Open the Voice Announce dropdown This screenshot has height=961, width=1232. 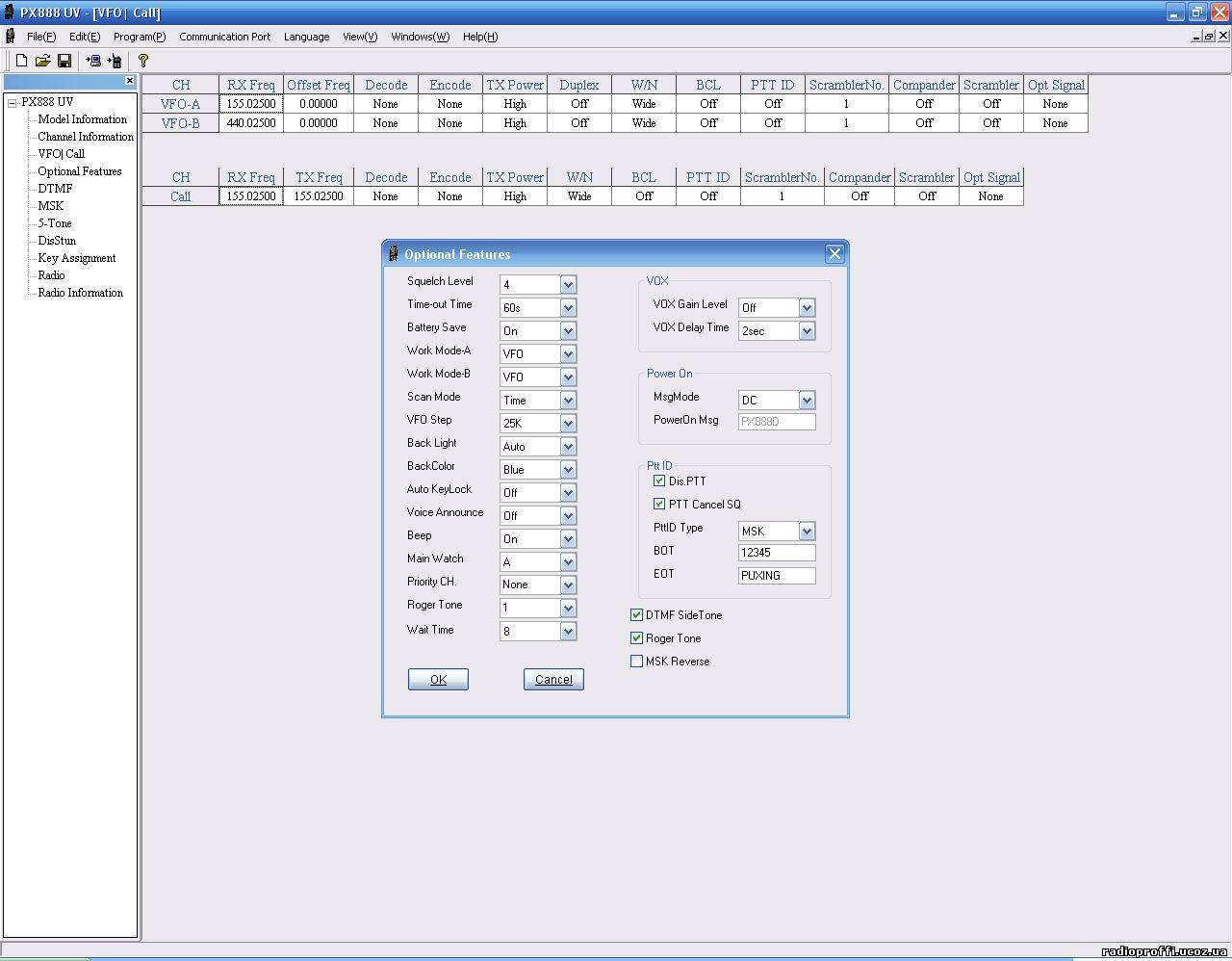click(568, 515)
